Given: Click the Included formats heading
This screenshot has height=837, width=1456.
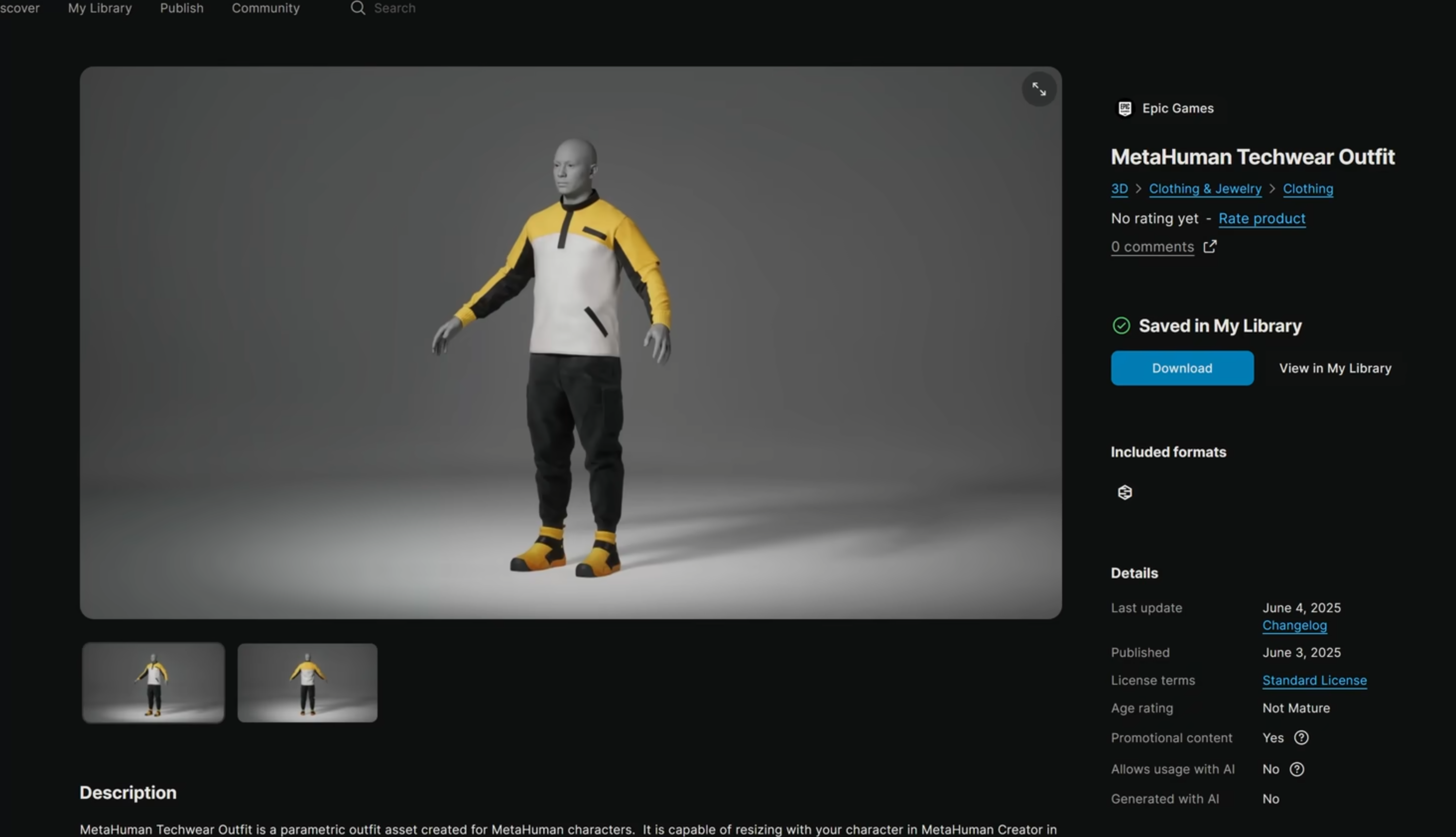Looking at the screenshot, I should tap(1168, 452).
